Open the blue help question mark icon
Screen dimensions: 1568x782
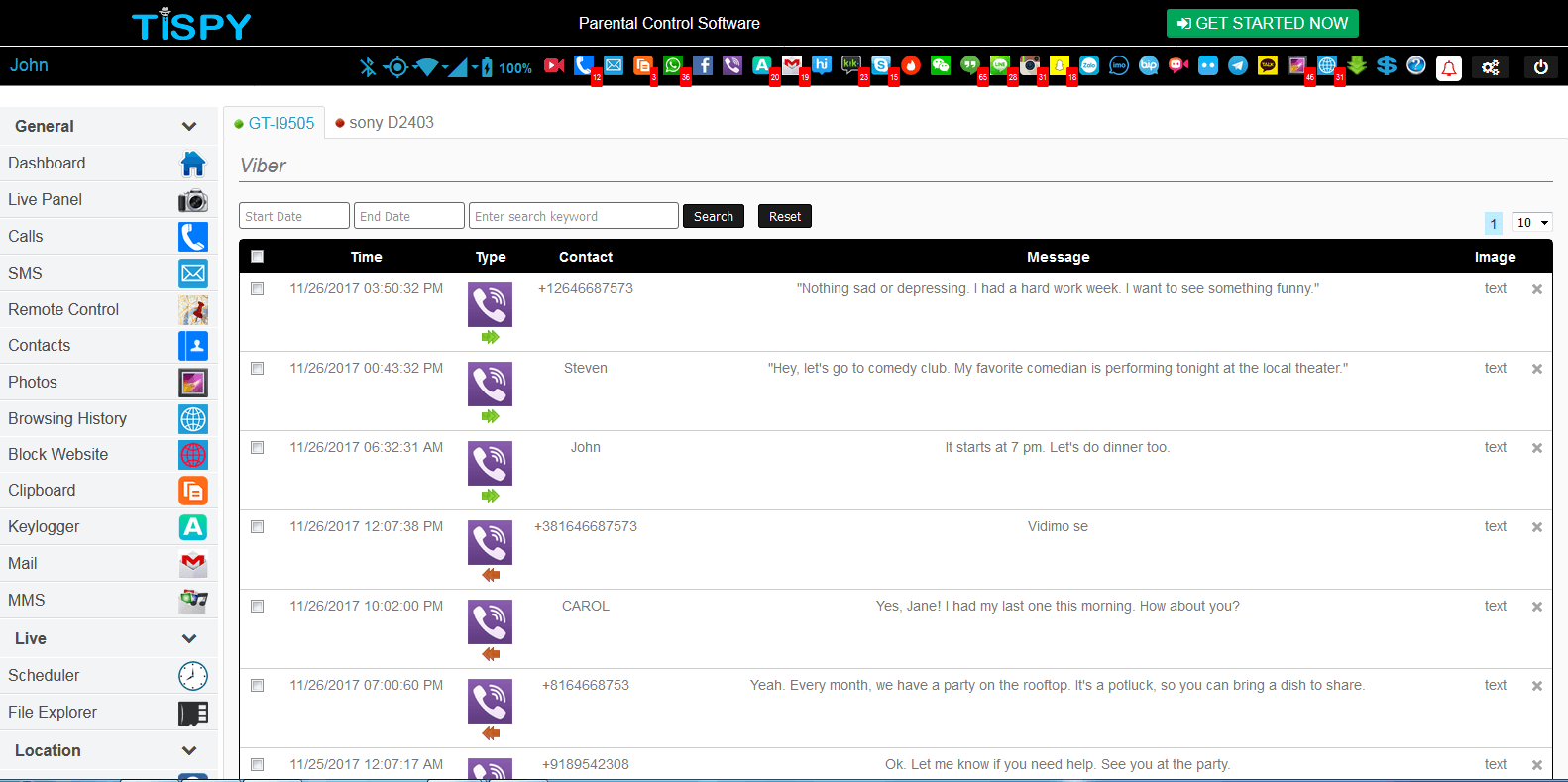[1416, 65]
